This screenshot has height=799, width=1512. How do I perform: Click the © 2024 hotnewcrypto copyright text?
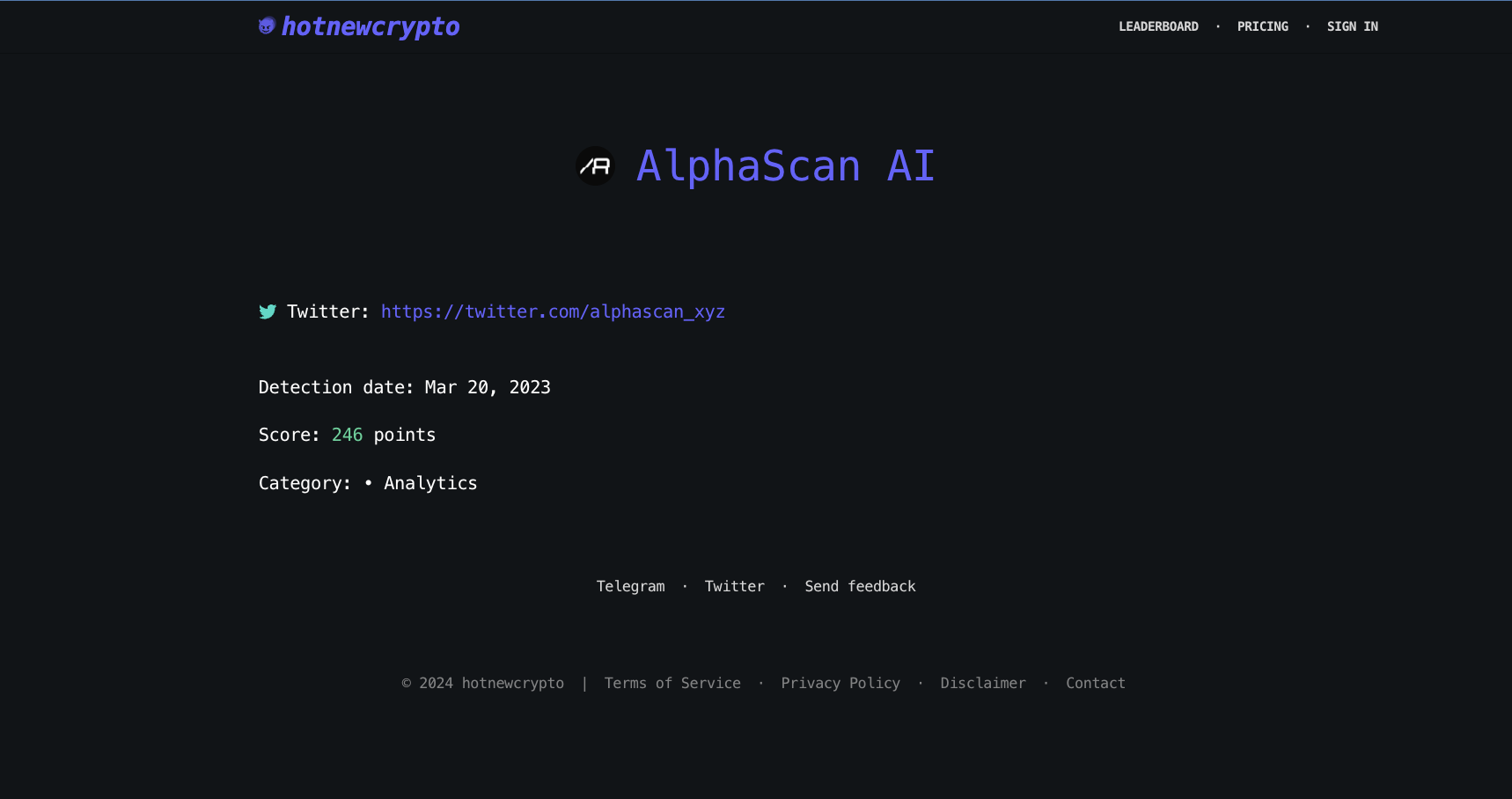pos(482,683)
